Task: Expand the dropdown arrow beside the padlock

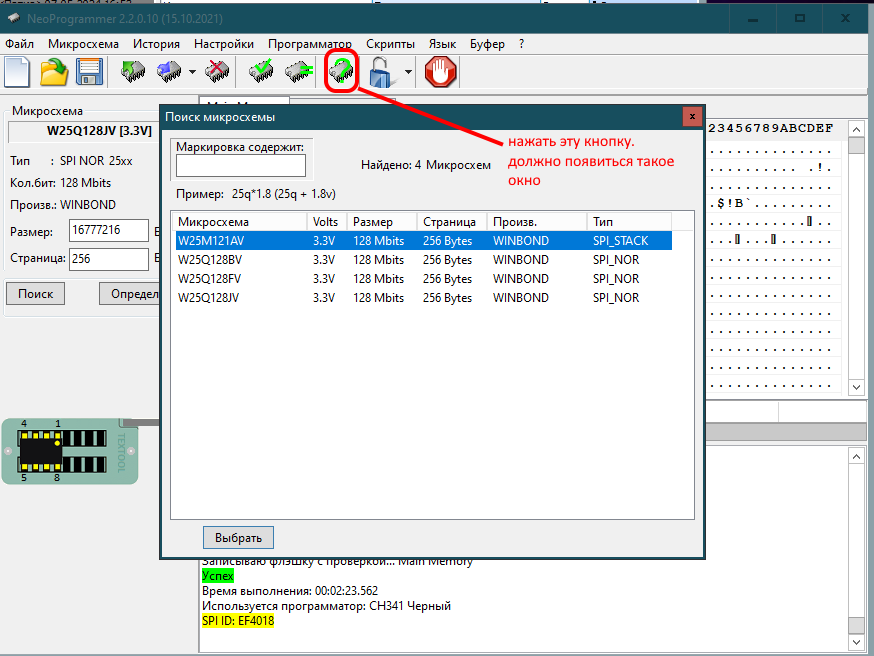Action: point(408,72)
